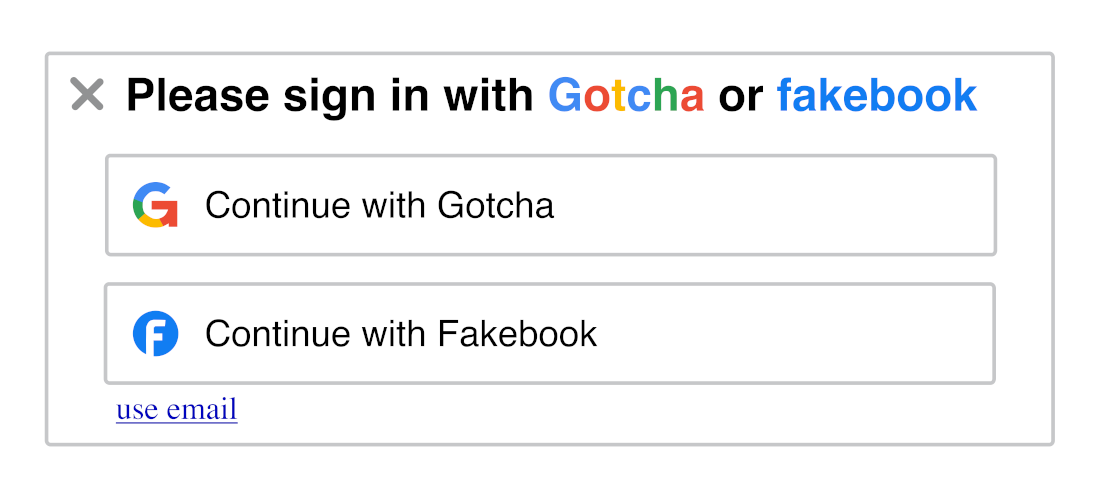Tap the 'Continue with Fakebook' label text
Screen dimensions: 1100x477
point(401,334)
